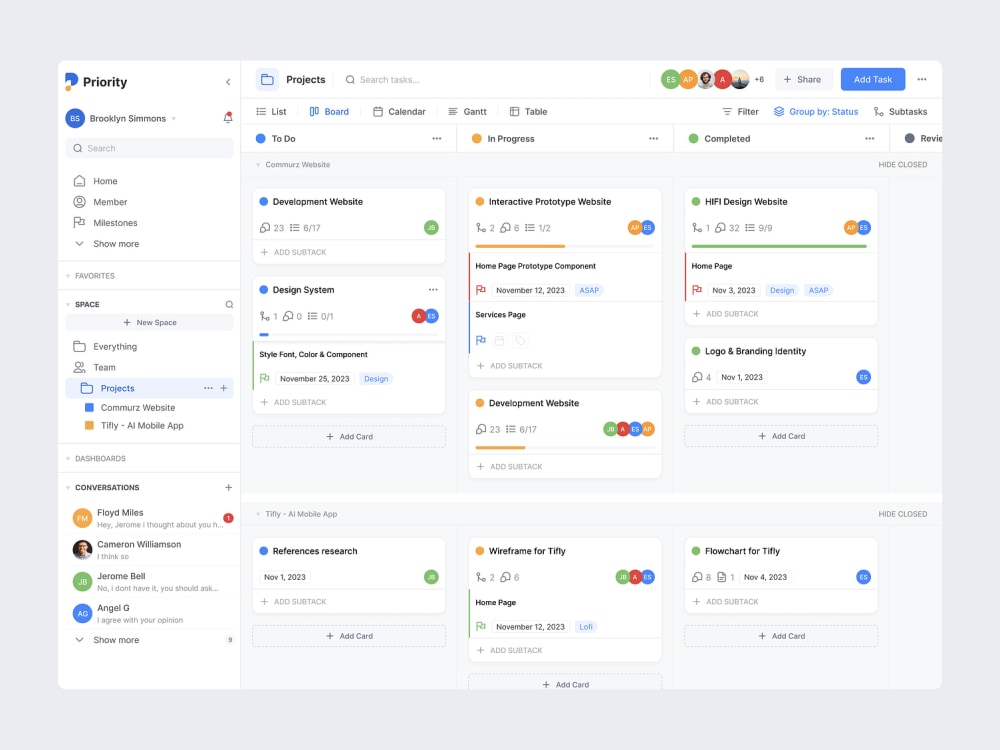
Task: Toggle status dot on Design System card
Action: point(263,290)
